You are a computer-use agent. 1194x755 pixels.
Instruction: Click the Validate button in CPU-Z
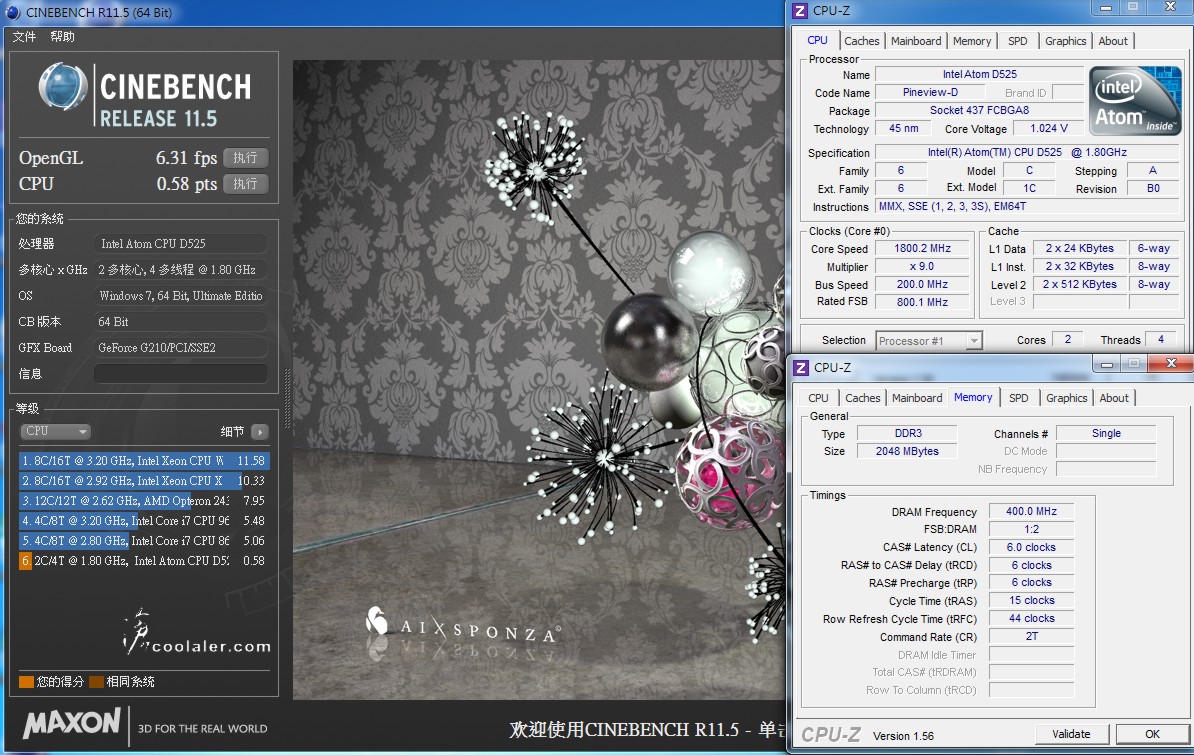pyautogui.click(x=1071, y=734)
